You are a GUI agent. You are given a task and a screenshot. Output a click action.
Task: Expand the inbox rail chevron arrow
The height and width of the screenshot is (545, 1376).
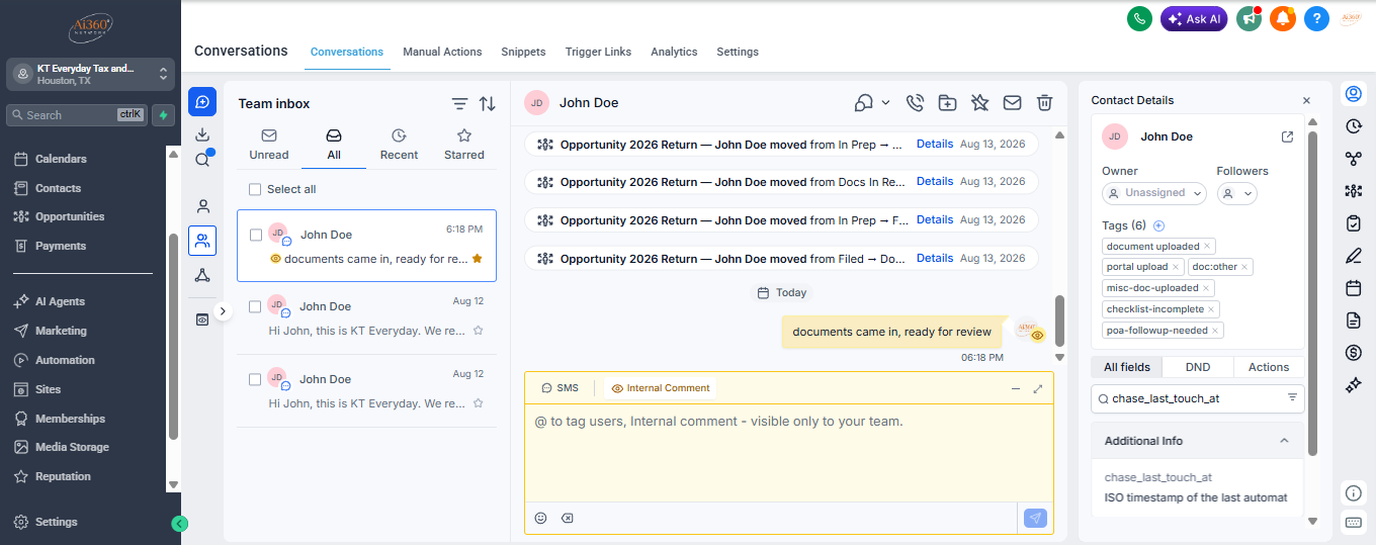coord(223,311)
